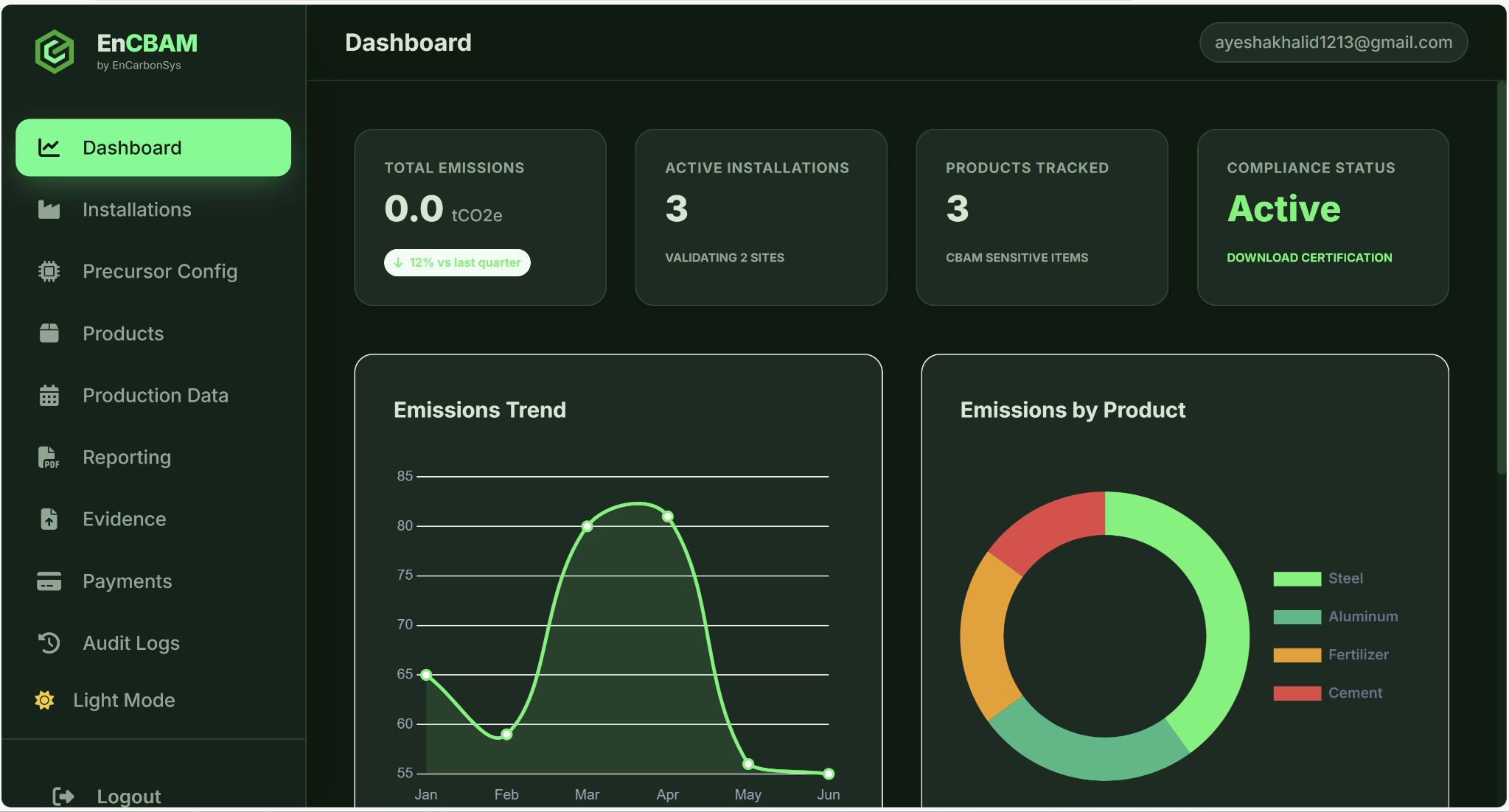This screenshot has height=812, width=1509.
Task: Click the Products box icon
Action: [x=49, y=333]
